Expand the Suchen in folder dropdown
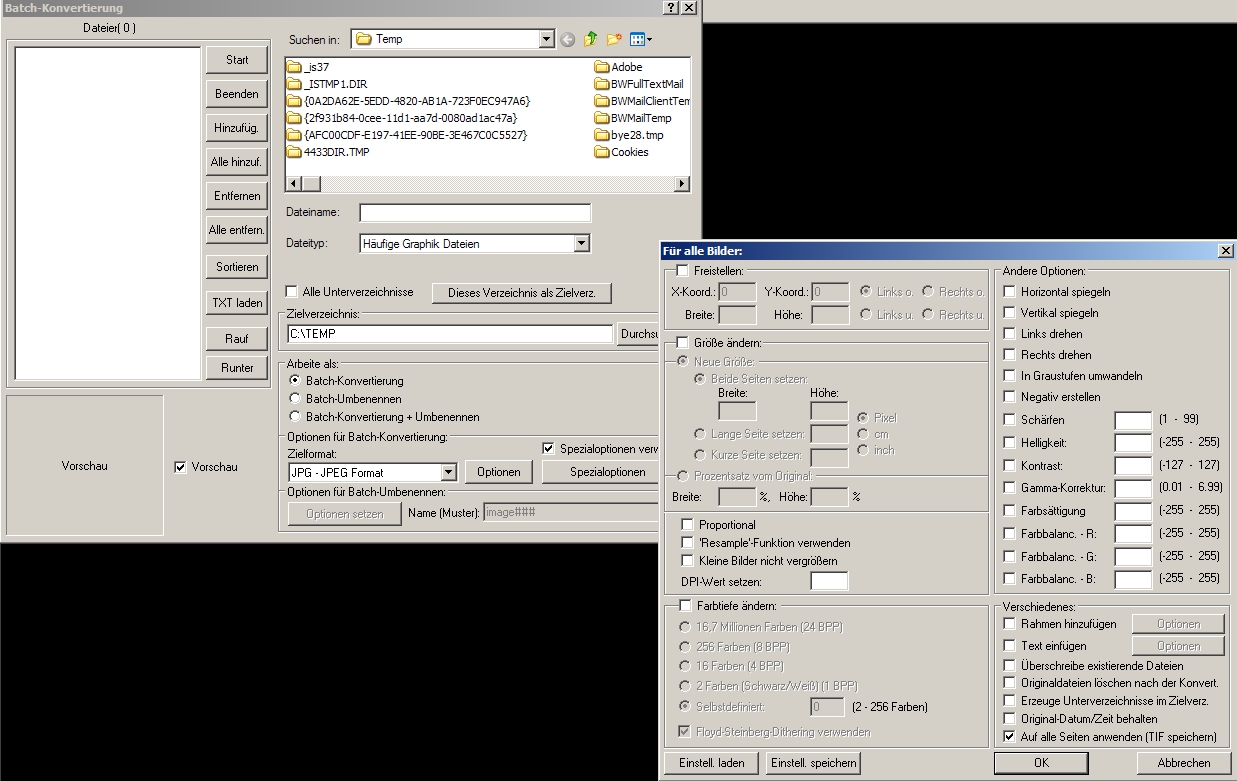Screen dimensions: 1237x781 (x=546, y=40)
